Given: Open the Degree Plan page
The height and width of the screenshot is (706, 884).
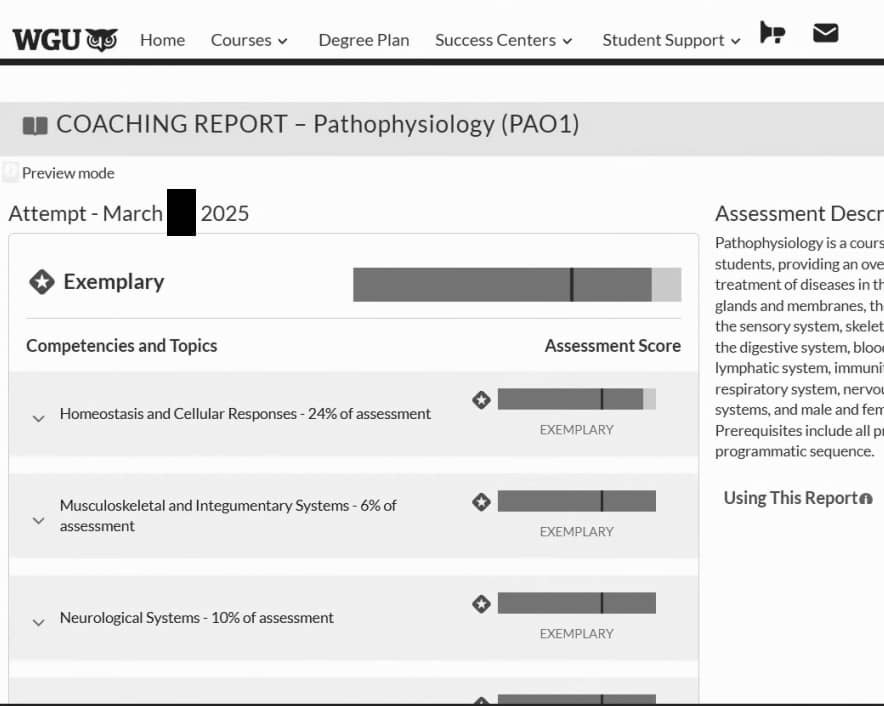Looking at the screenshot, I should [x=364, y=40].
